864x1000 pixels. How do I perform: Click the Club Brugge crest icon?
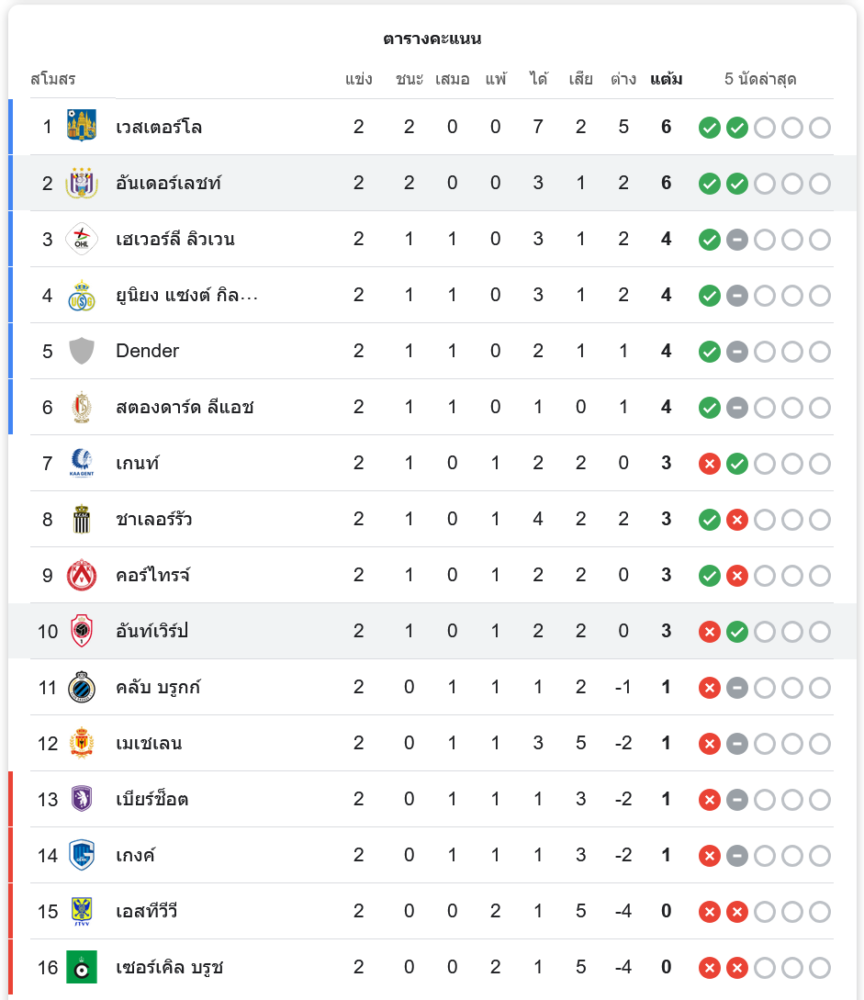(81, 687)
